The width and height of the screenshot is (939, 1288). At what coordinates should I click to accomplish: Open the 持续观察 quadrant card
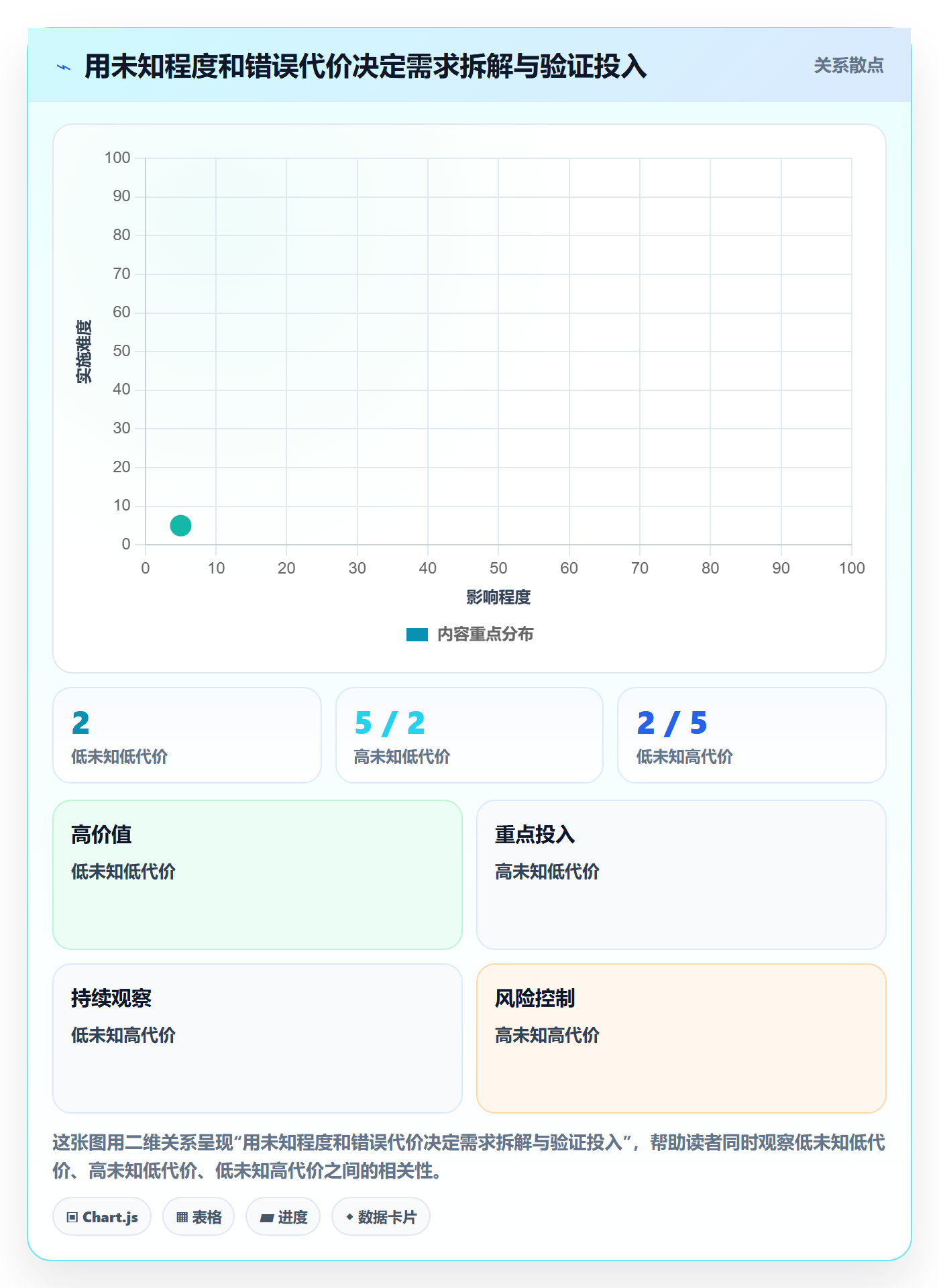tap(258, 1038)
